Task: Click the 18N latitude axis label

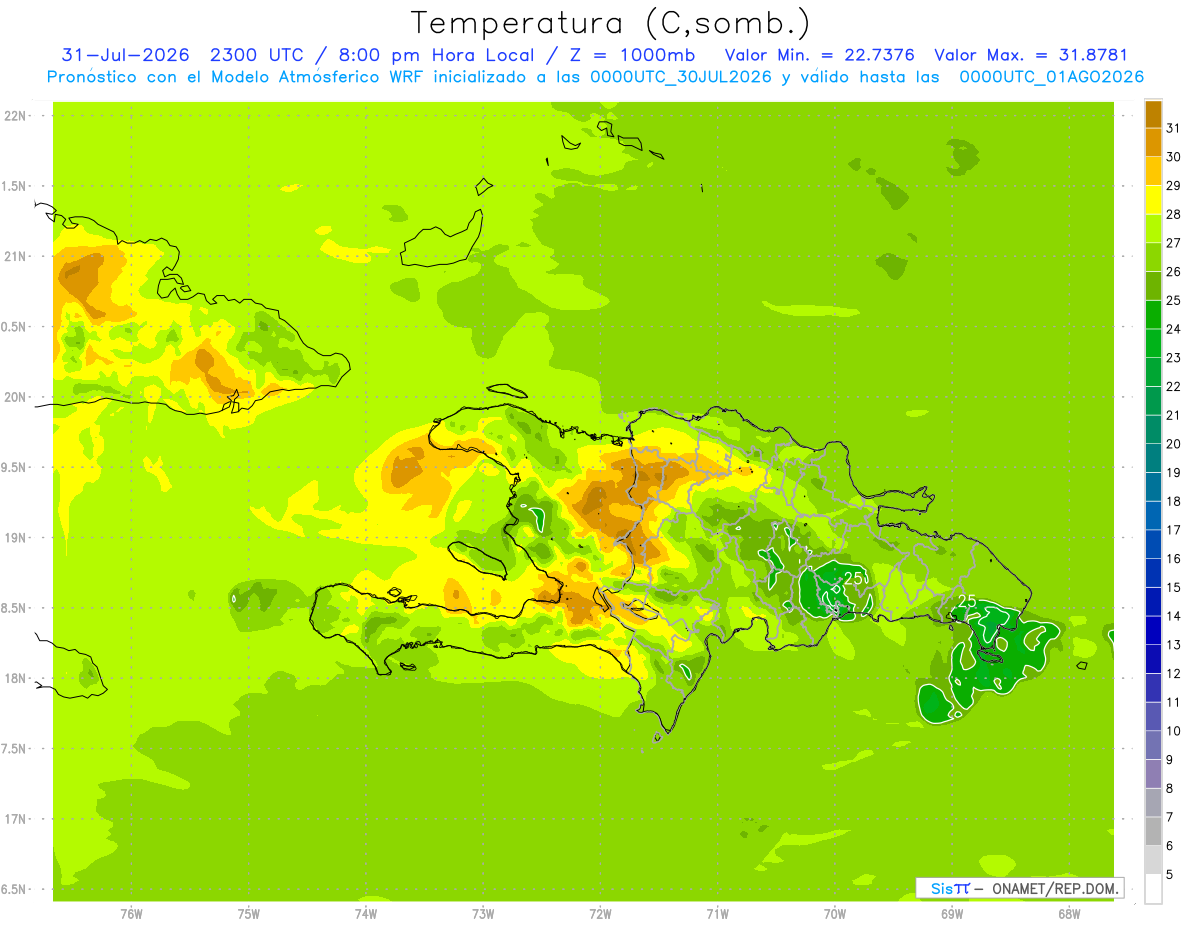Action: pos(15,678)
